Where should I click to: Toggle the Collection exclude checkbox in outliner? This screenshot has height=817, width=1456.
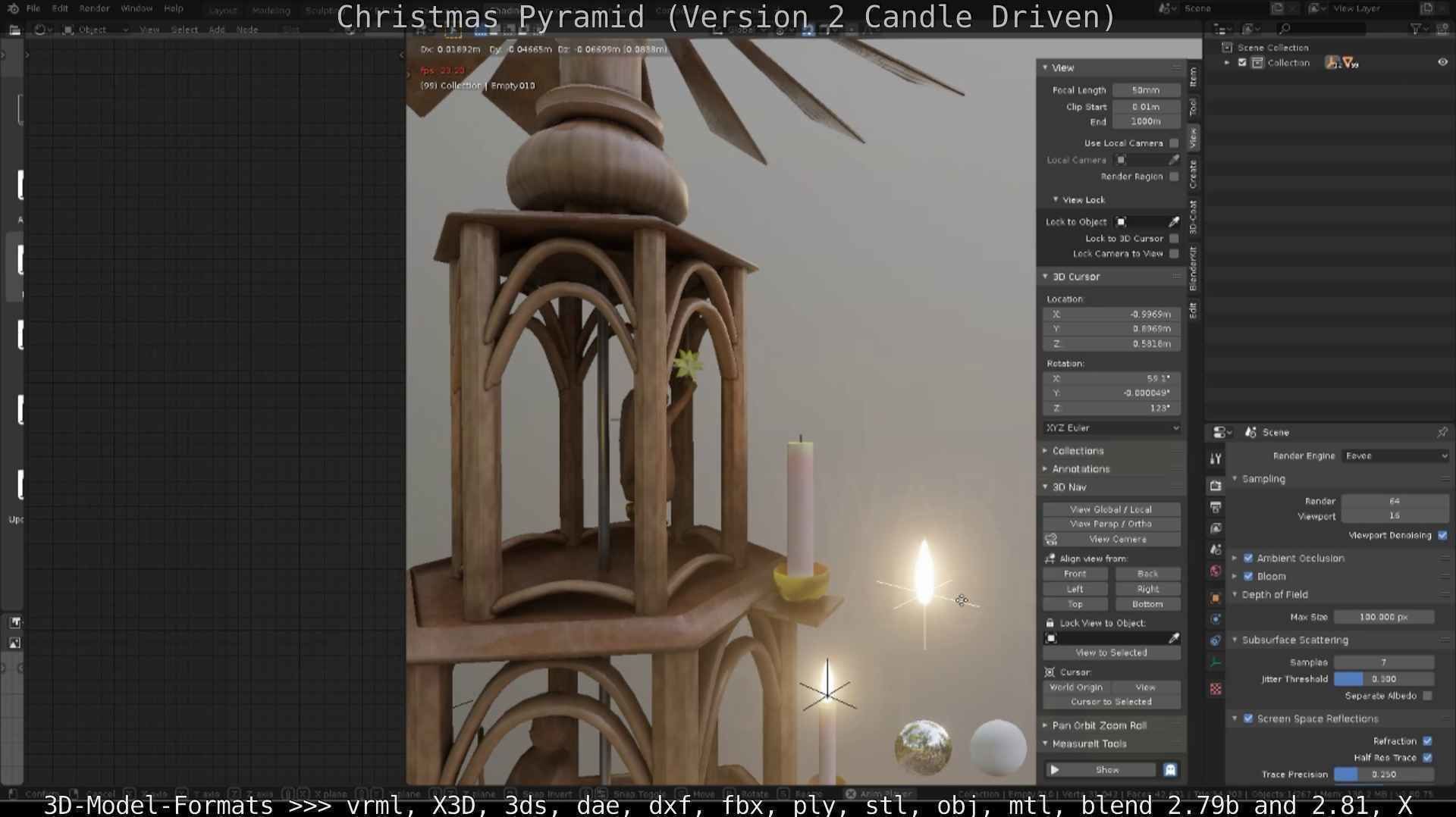click(x=1242, y=63)
